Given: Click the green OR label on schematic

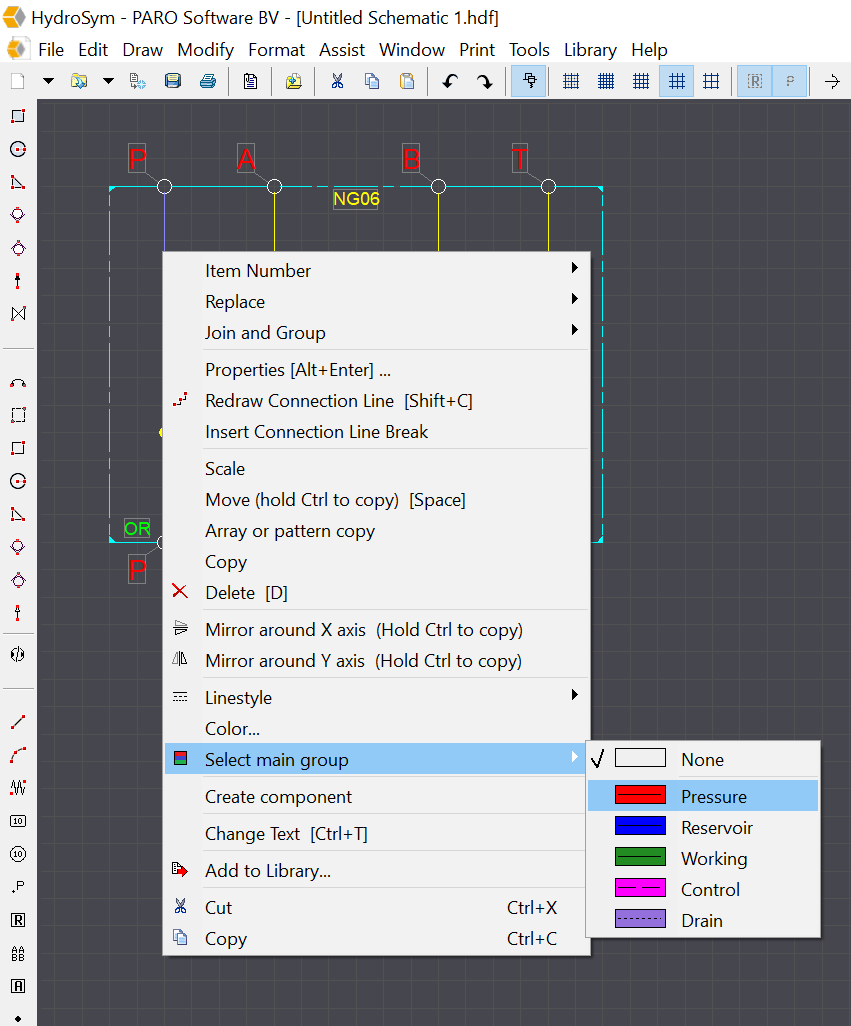Looking at the screenshot, I should pyautogui.click(x=137, y=529).
